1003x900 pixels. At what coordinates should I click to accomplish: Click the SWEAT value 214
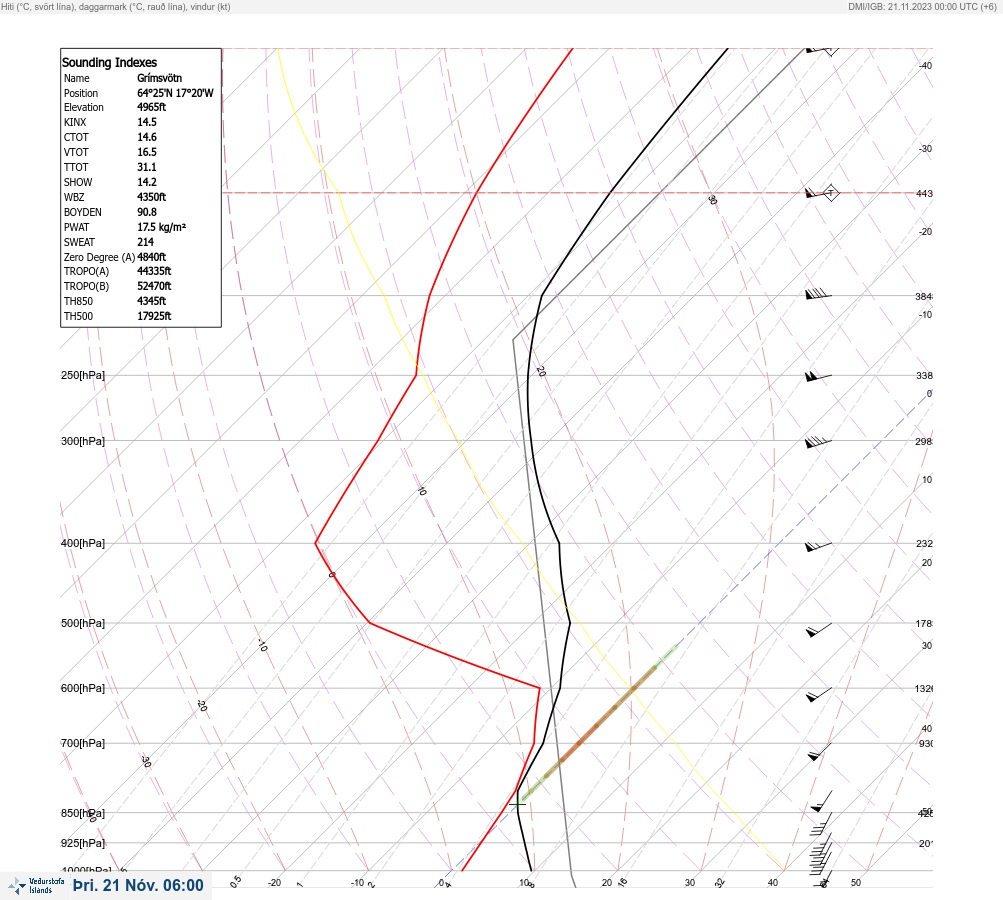[x=145, y=242]
